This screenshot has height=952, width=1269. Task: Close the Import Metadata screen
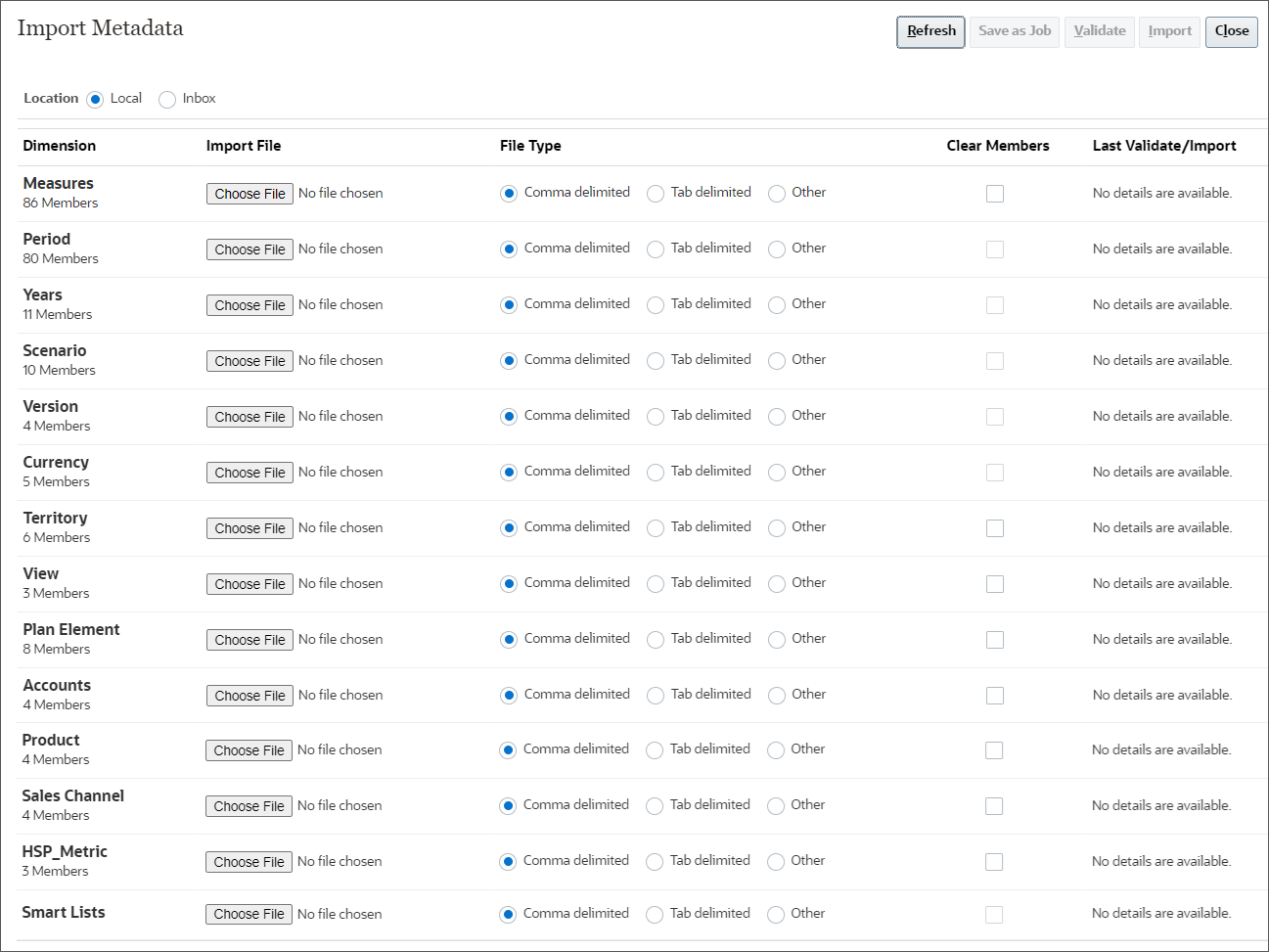click(1231, 31)
